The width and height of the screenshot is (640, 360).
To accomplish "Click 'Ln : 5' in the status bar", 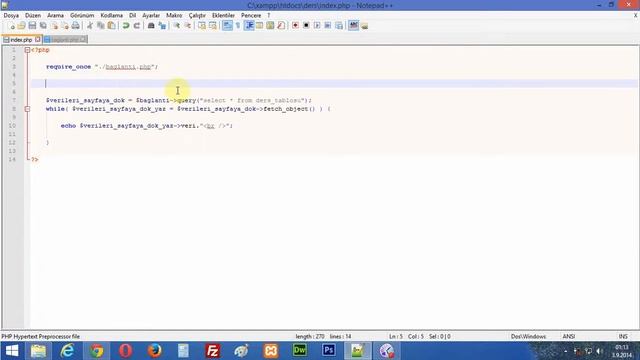I will point(396,337).
